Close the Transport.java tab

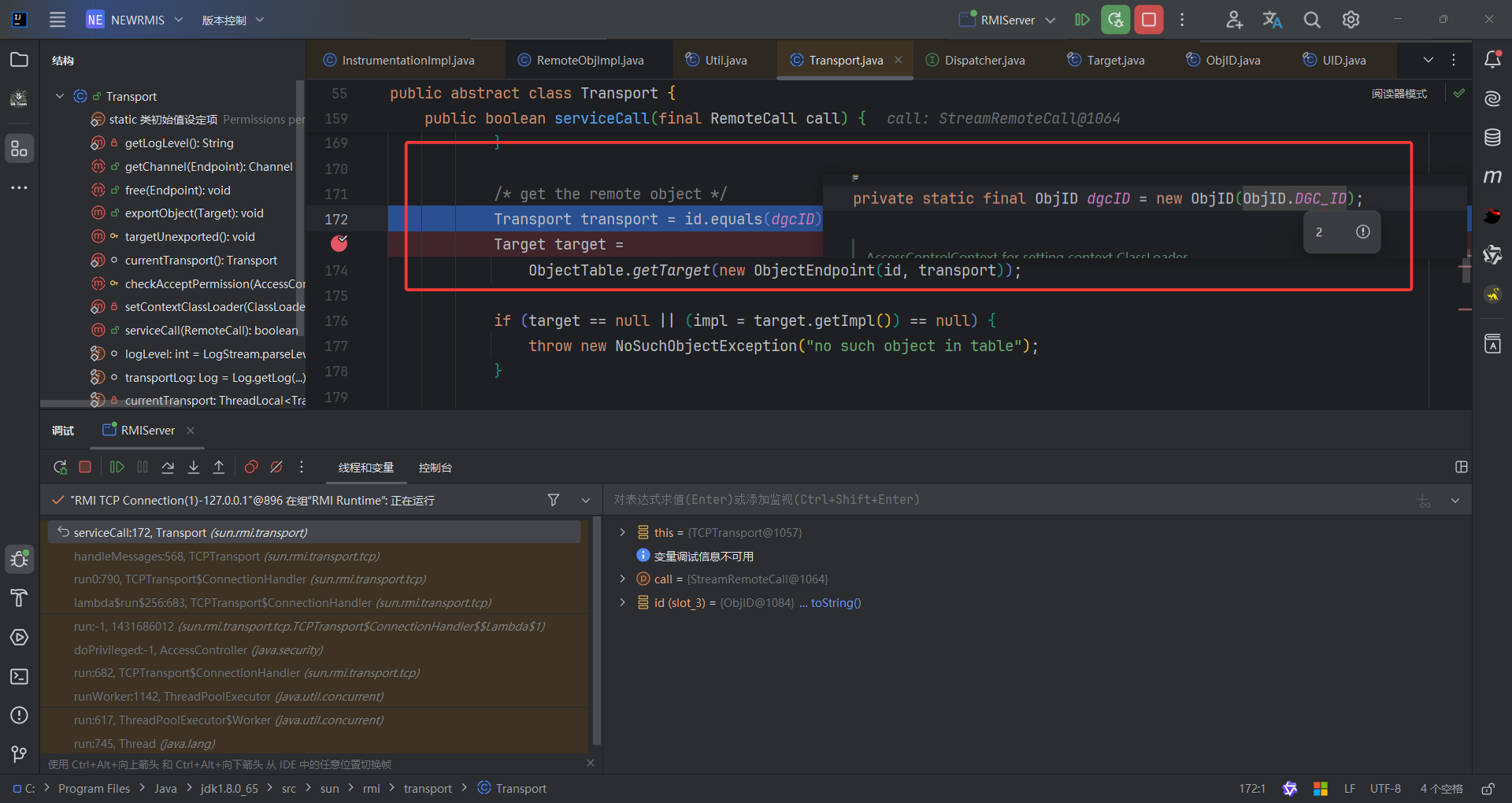899,60
